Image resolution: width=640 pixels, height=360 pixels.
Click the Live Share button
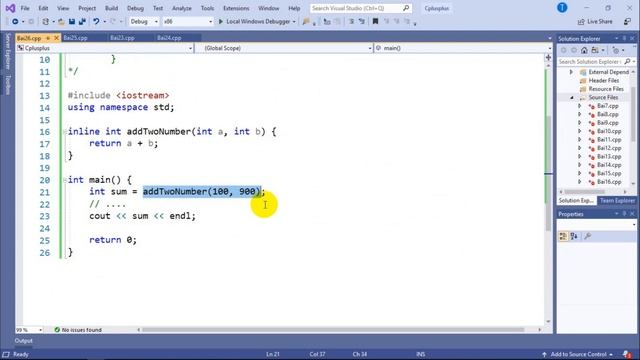click(x=595, y=22)
